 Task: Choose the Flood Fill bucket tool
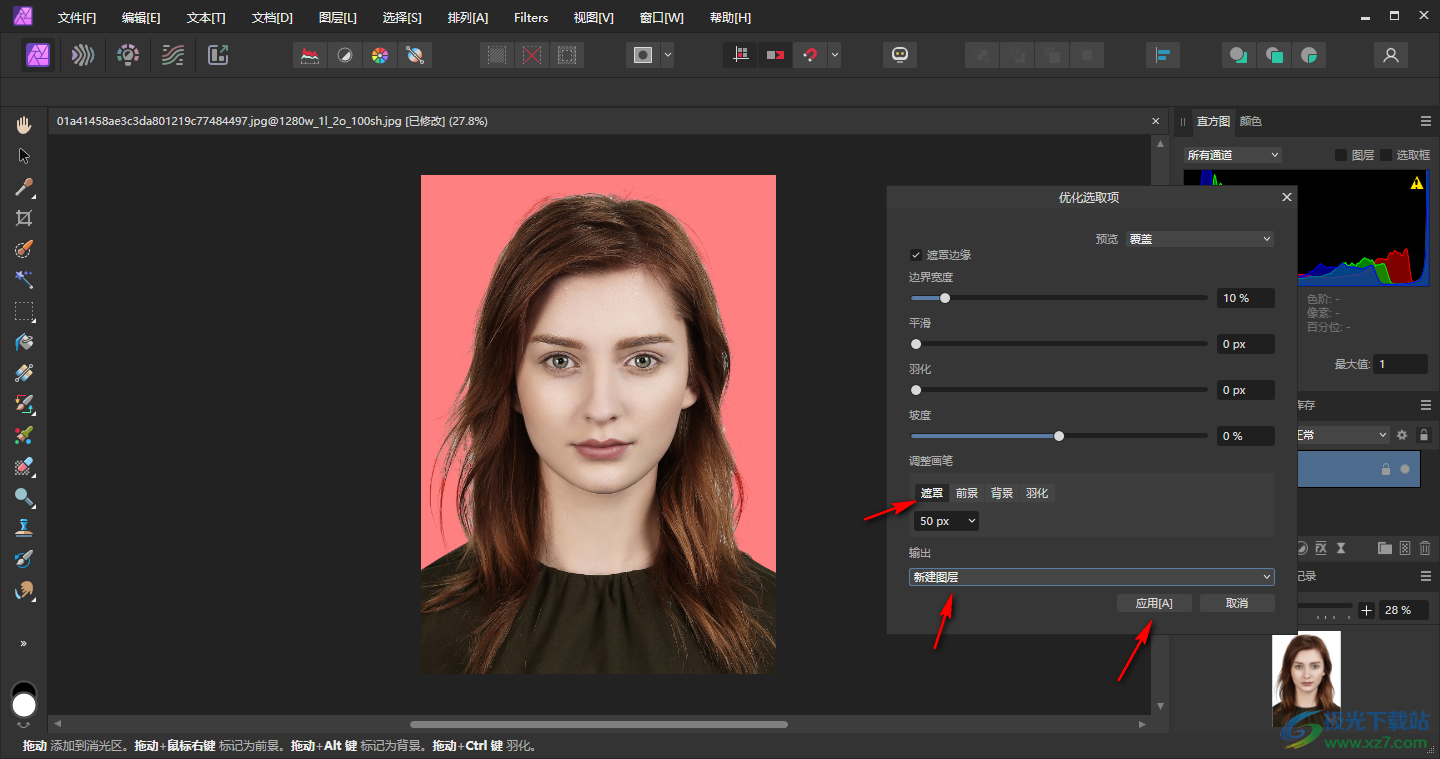[24, 342]
